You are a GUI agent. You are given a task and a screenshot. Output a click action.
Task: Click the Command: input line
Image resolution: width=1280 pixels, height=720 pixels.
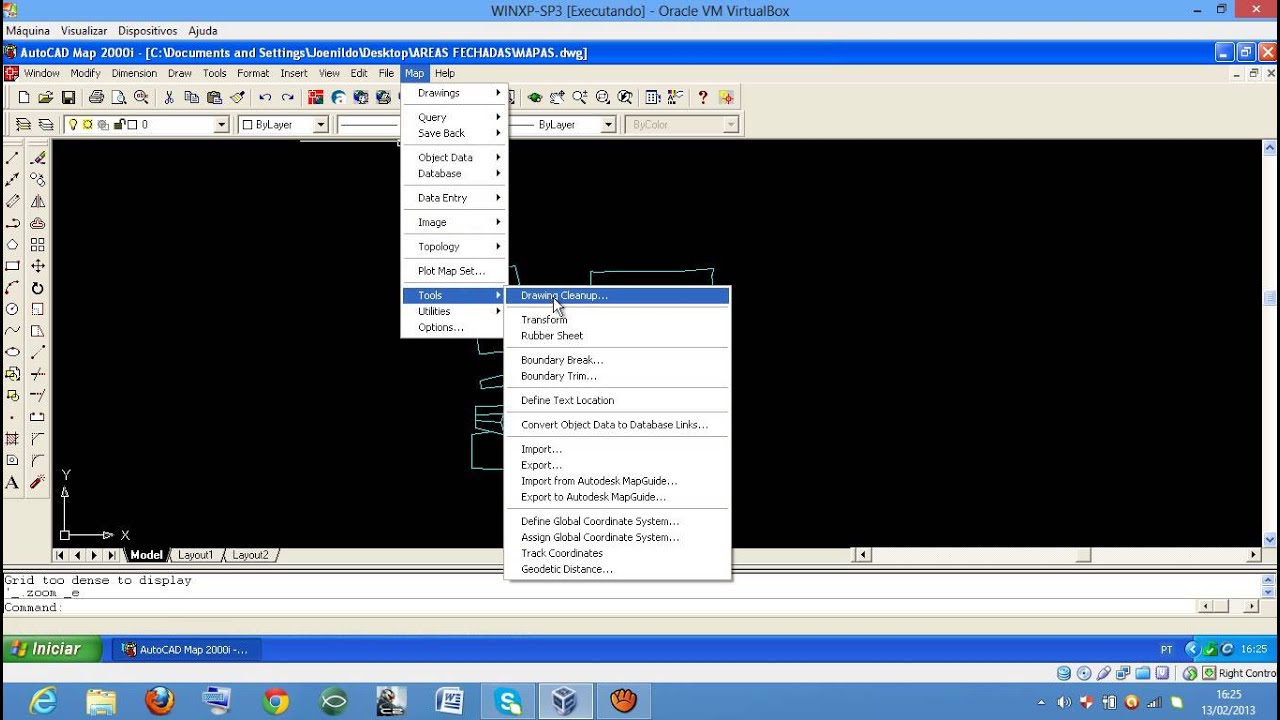coord(598,607)
